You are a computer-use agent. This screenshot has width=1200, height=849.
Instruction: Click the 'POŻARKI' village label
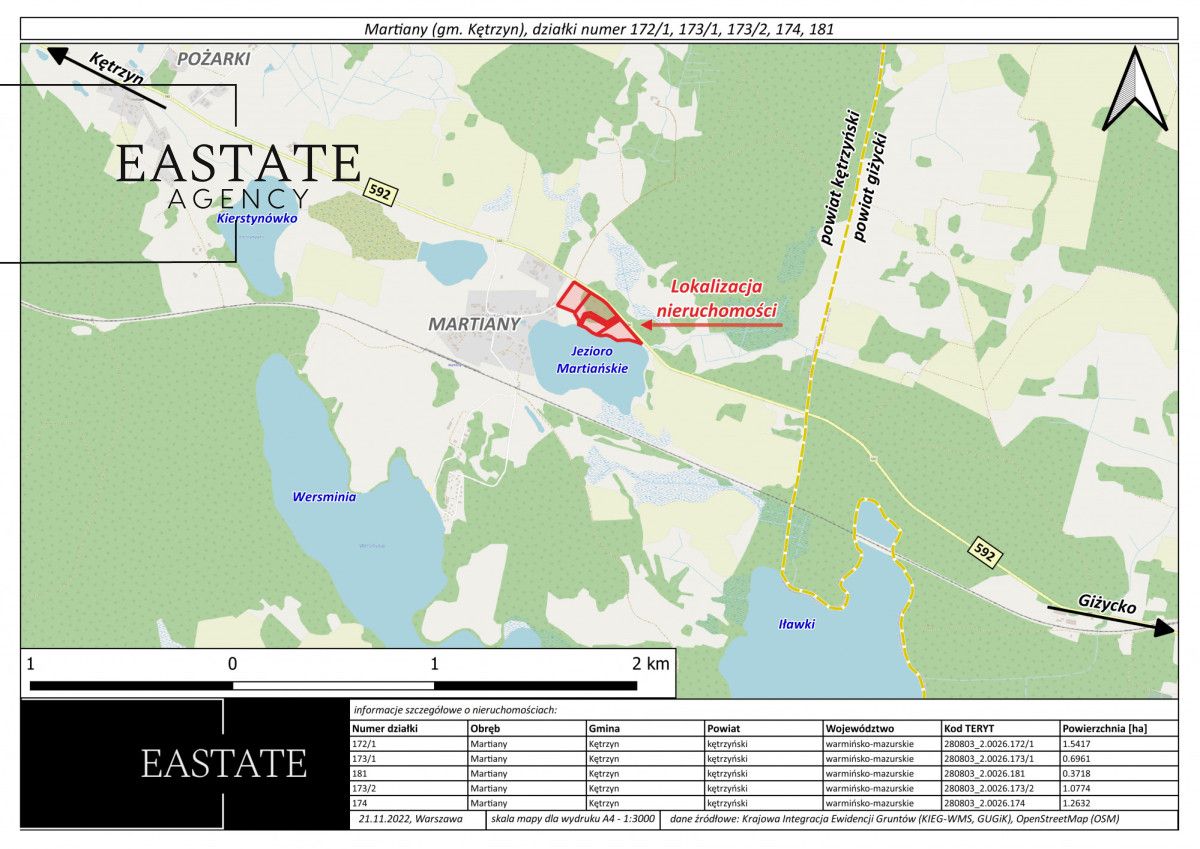point(214,60)
